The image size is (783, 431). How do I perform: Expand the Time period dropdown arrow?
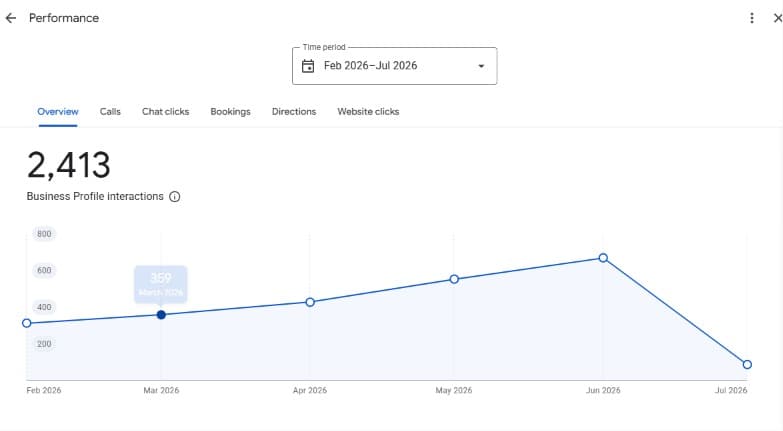click(481, 66)
